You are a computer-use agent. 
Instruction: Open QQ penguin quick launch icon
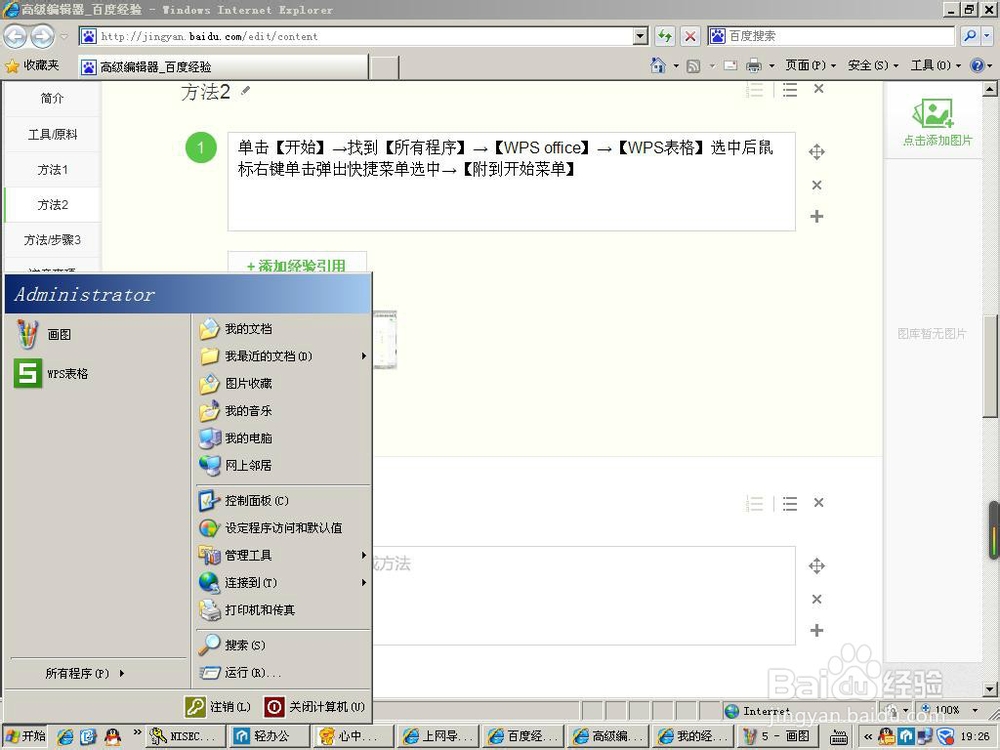(x=112, y=737)
